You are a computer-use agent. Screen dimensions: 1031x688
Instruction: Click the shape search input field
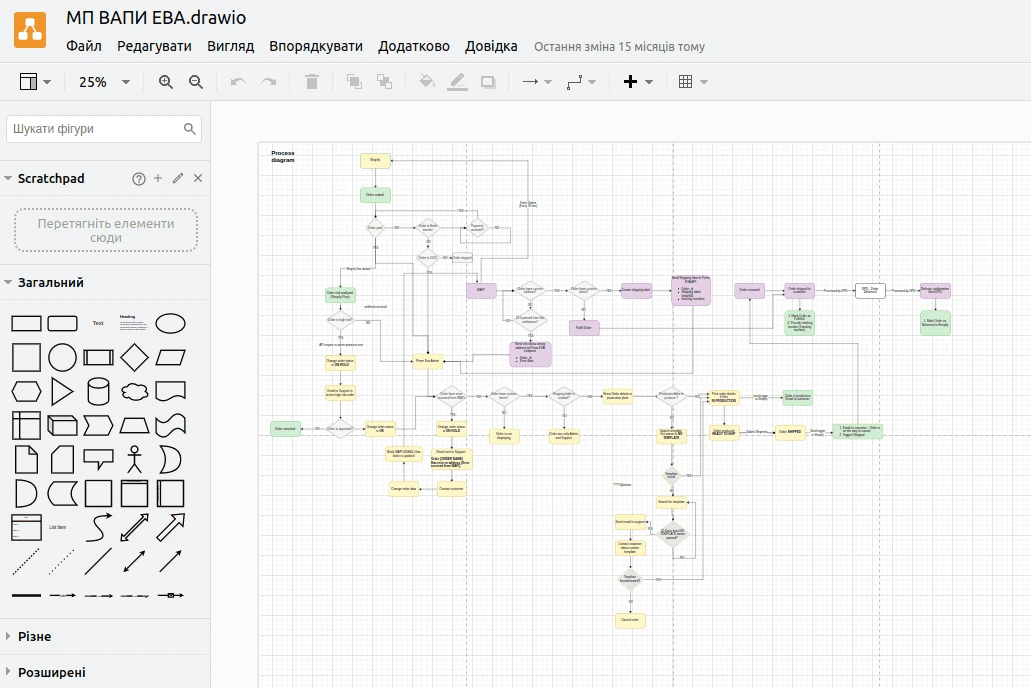click(94, 129)
